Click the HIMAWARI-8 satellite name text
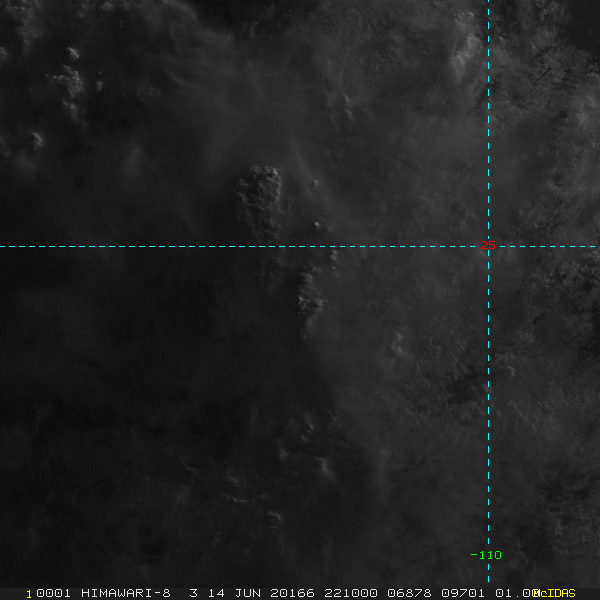This screenshot has height=600, width=600. tap(126, 593)
